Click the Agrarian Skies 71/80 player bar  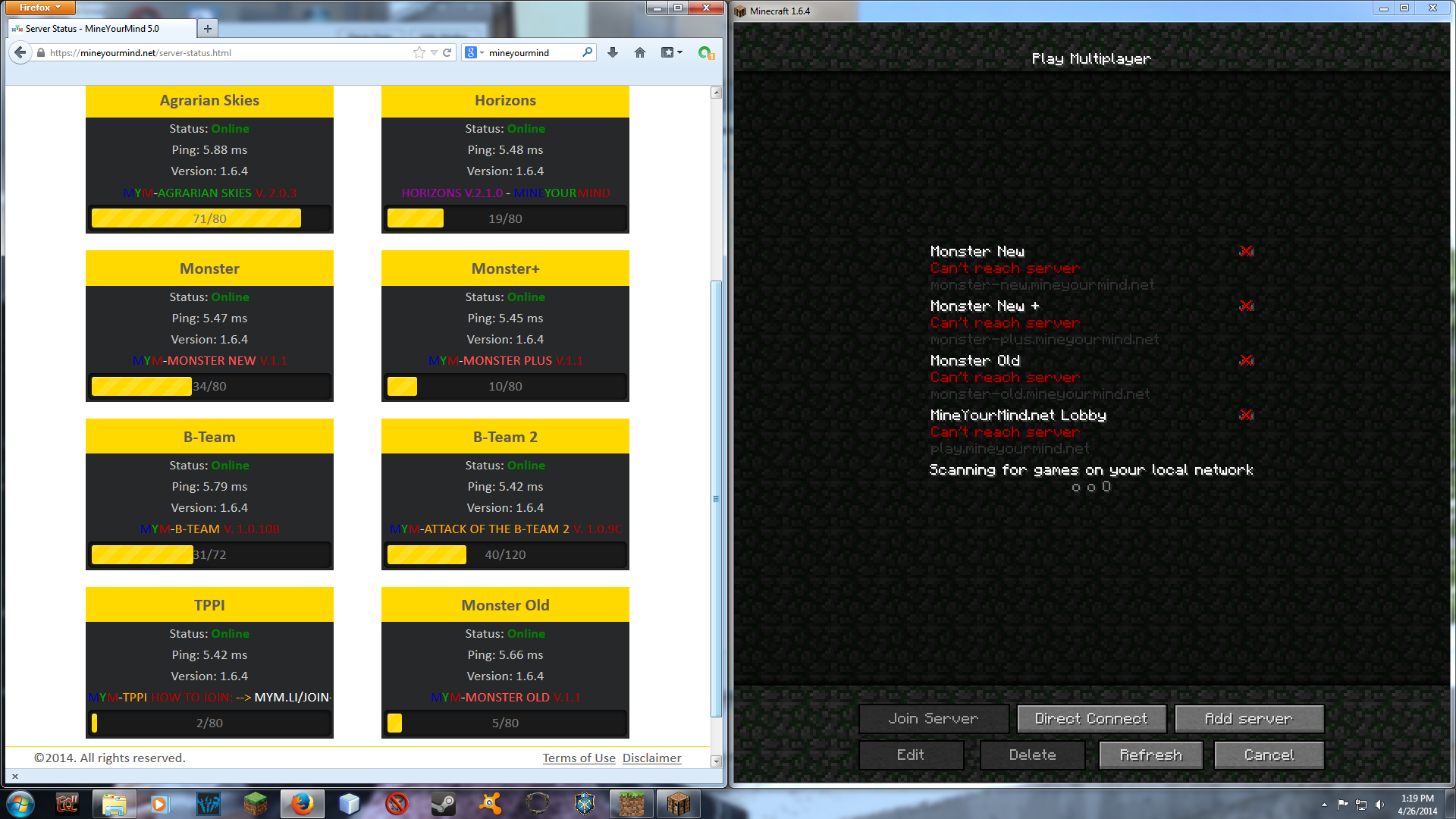tap(209, 218)
